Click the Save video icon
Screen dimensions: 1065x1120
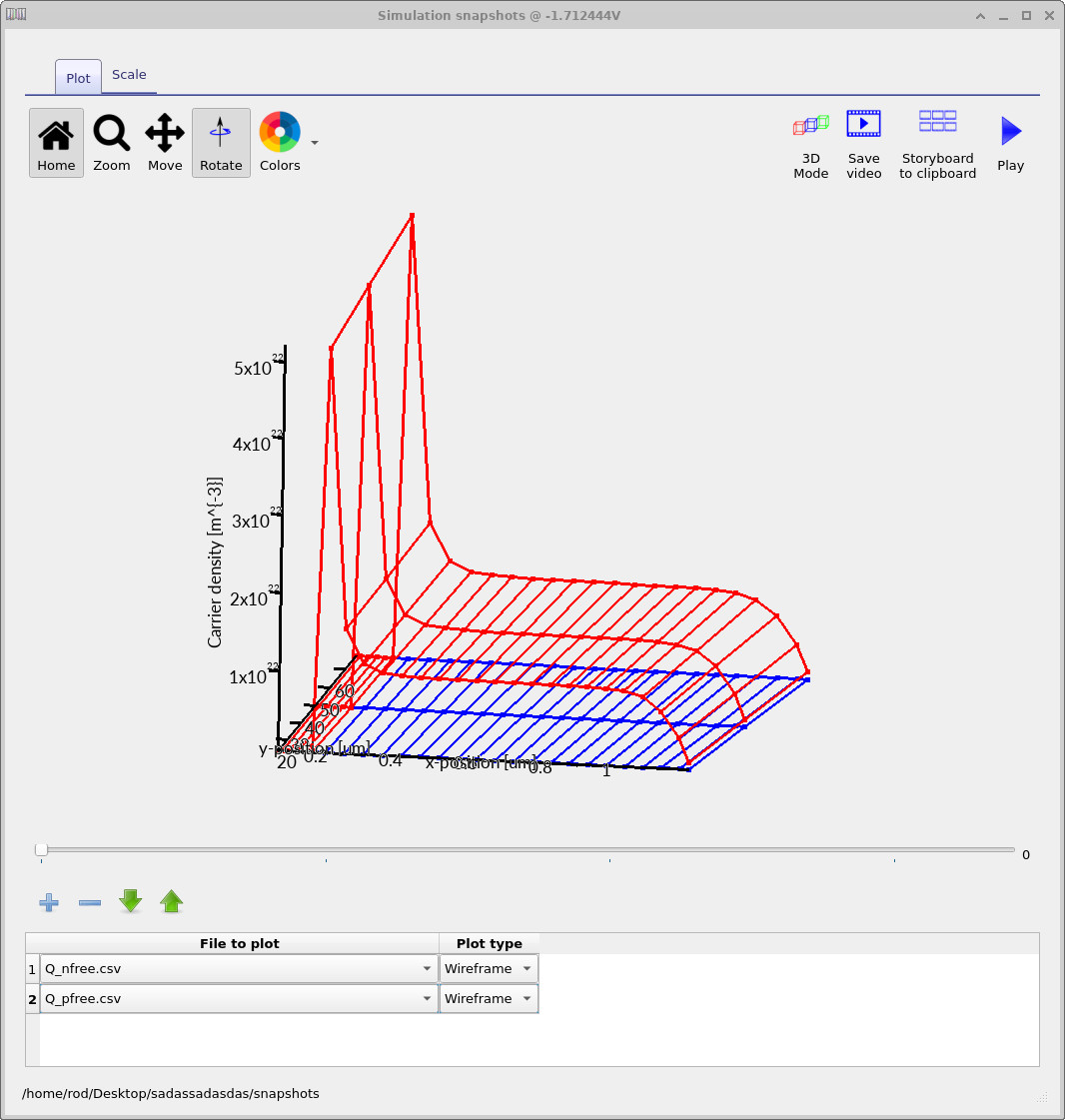click(863, 124)
